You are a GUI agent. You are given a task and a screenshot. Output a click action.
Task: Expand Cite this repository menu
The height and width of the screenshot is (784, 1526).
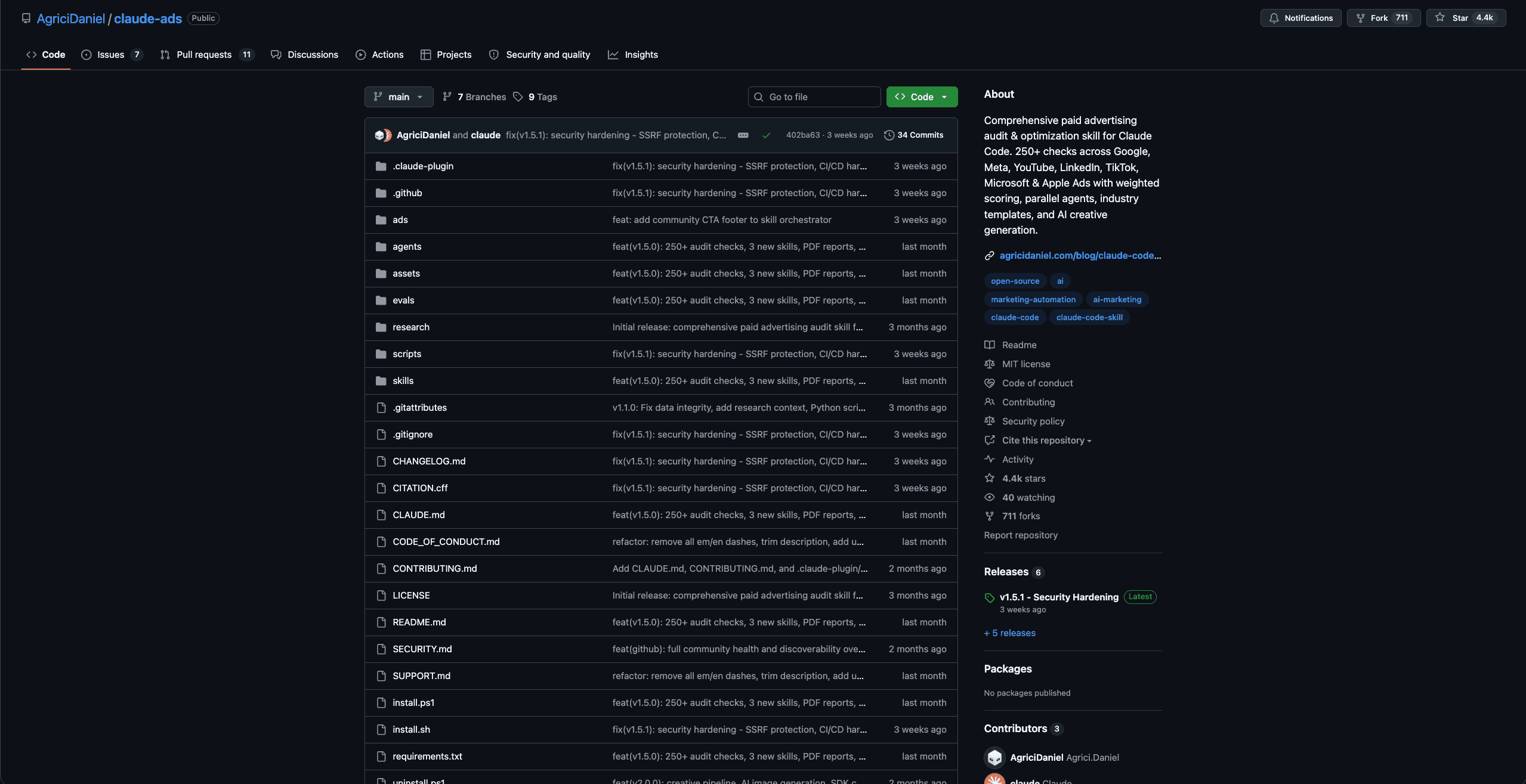(1046, 440)
